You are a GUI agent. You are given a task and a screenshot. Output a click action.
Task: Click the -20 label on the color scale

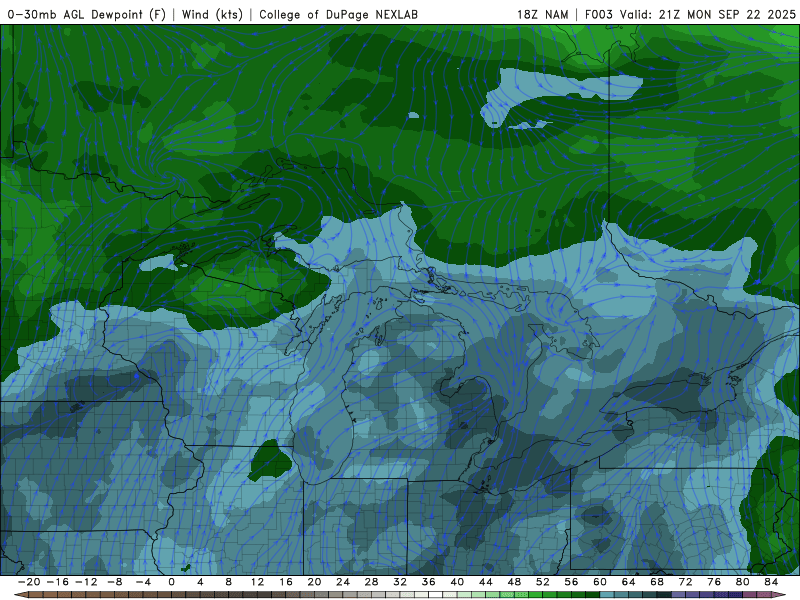(x=29, y=582)
